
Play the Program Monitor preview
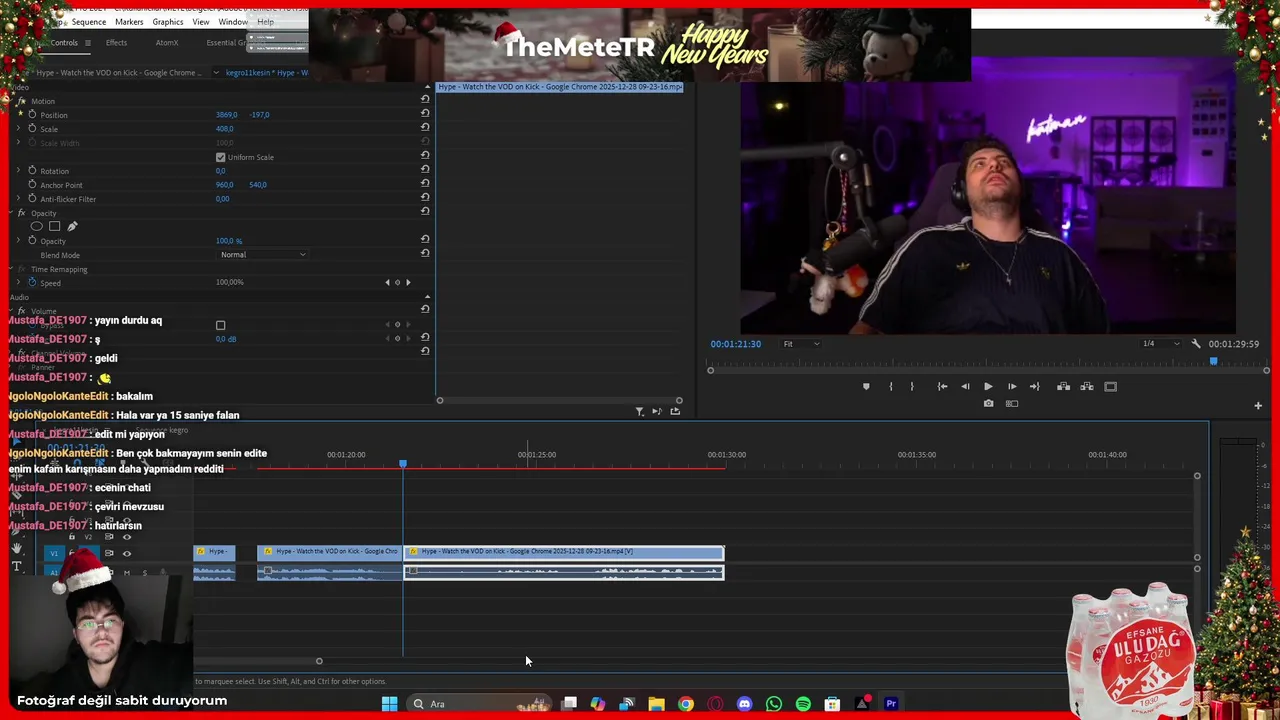988,386
